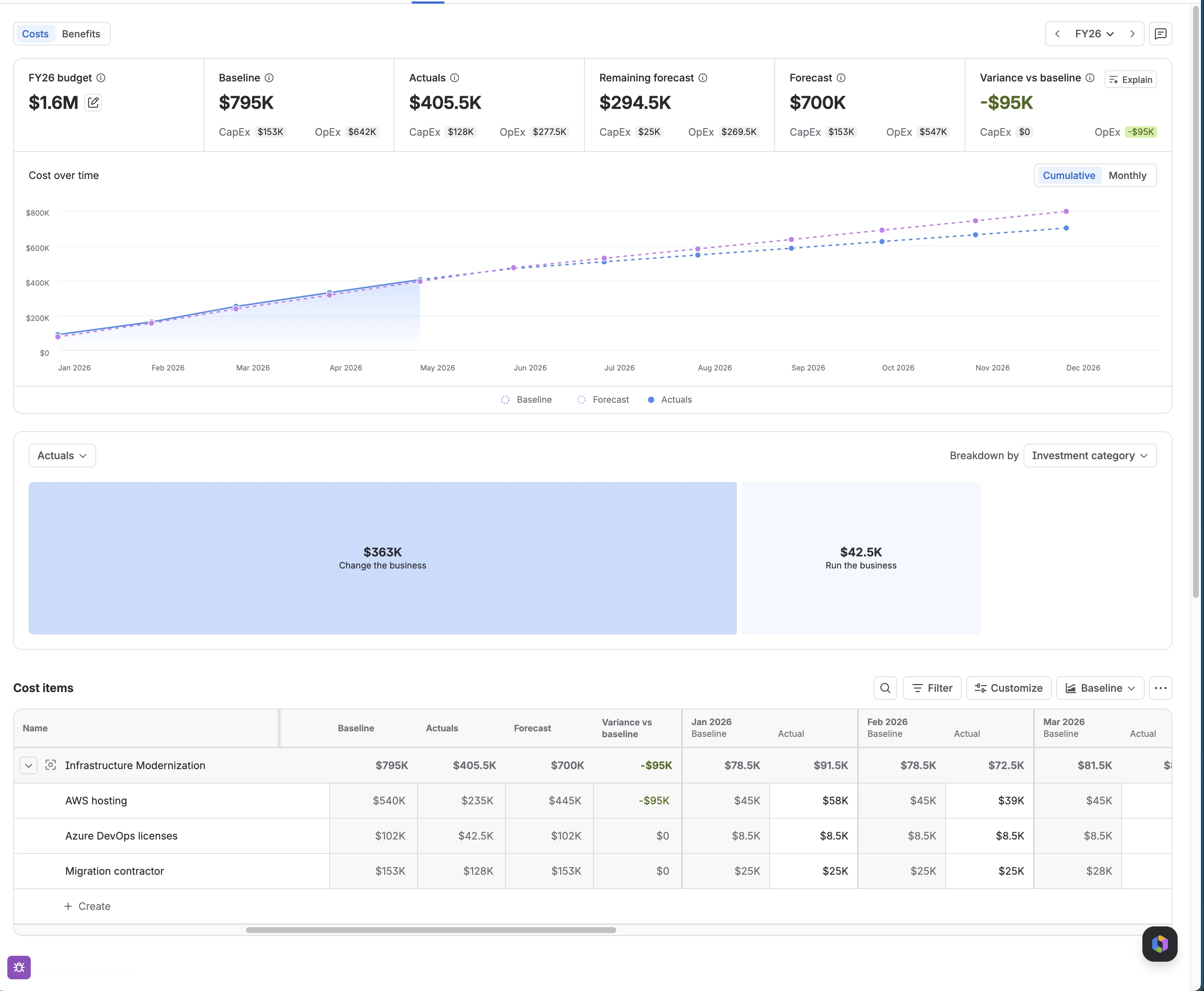Viewport: 1204px width, 991px height.
Task: Click Migration contractor actuals $128K cell
Action: point(461,871)
